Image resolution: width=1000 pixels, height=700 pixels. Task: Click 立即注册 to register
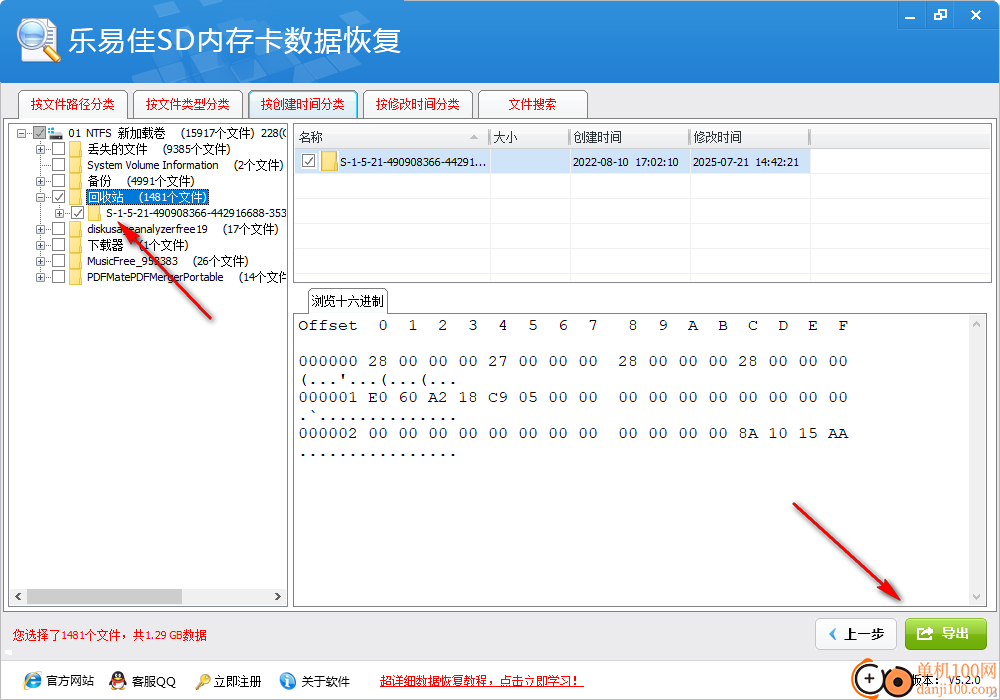click(237, 681)
